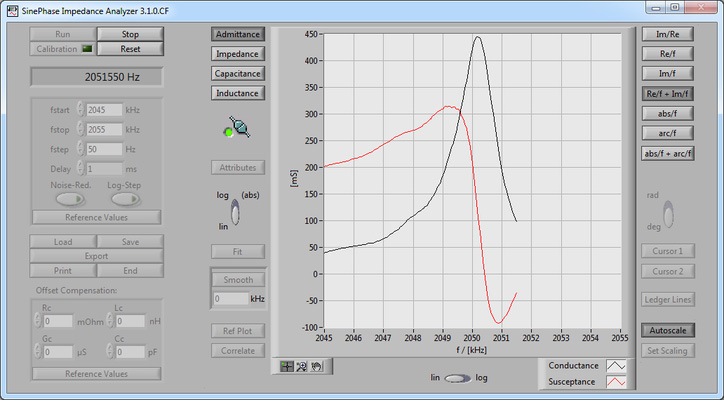Click the Conductance black line legend icon
The height and width of the screenshot is (401, 724).
[x=617, y=366]
